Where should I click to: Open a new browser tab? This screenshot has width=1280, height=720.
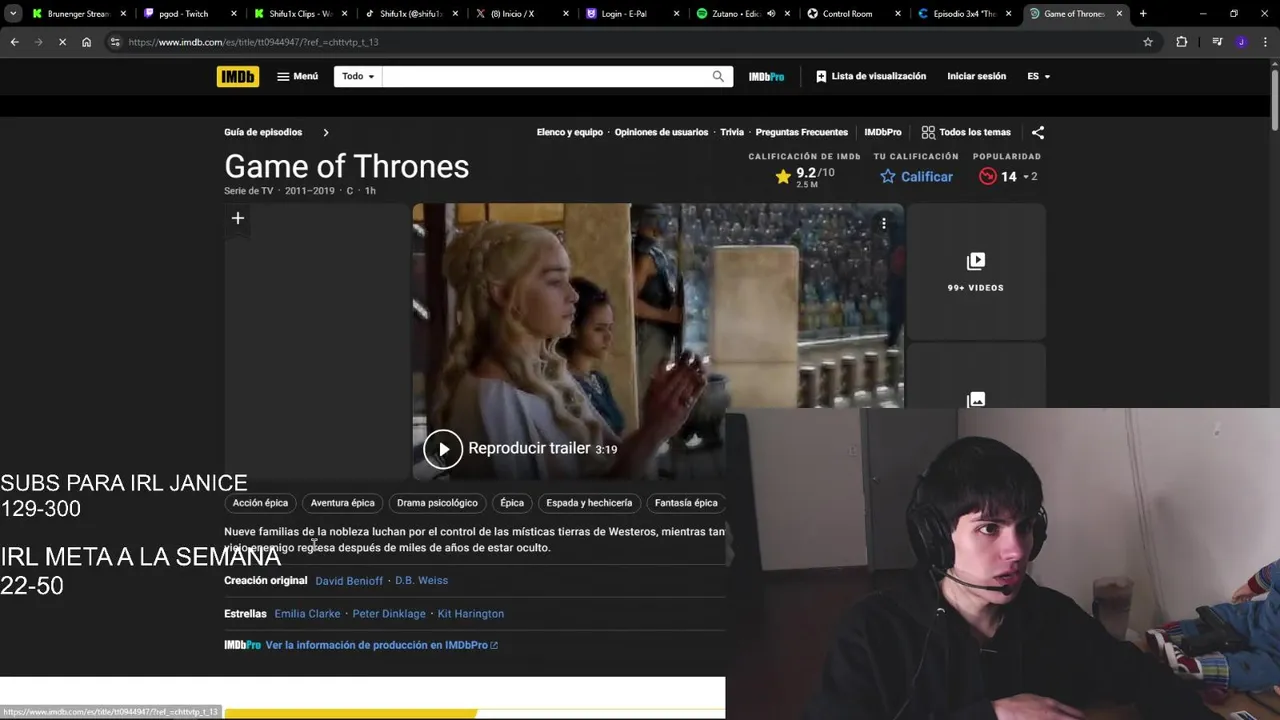(x=1143, y=14)
